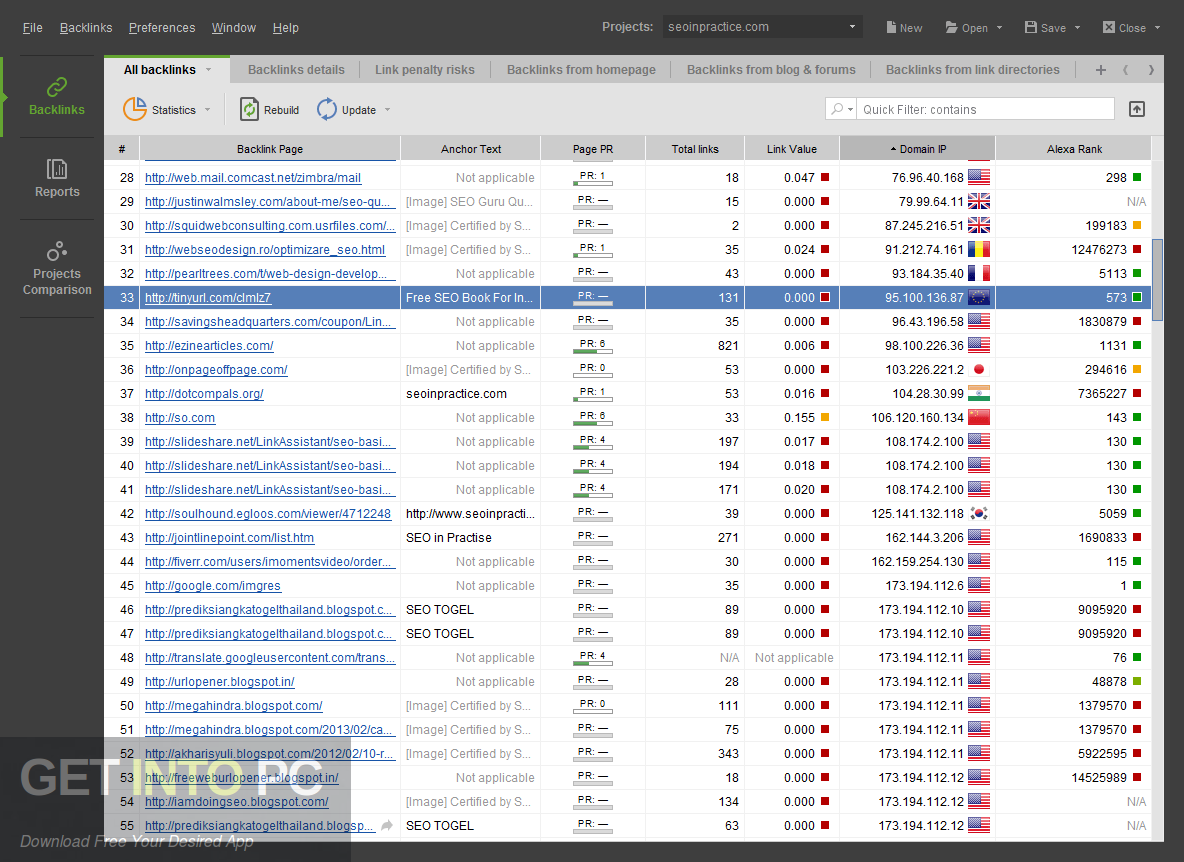Screen dimensions: 1184x862
Task: Click the EU flag for 95.100.136.87
Action: (979, 297)
